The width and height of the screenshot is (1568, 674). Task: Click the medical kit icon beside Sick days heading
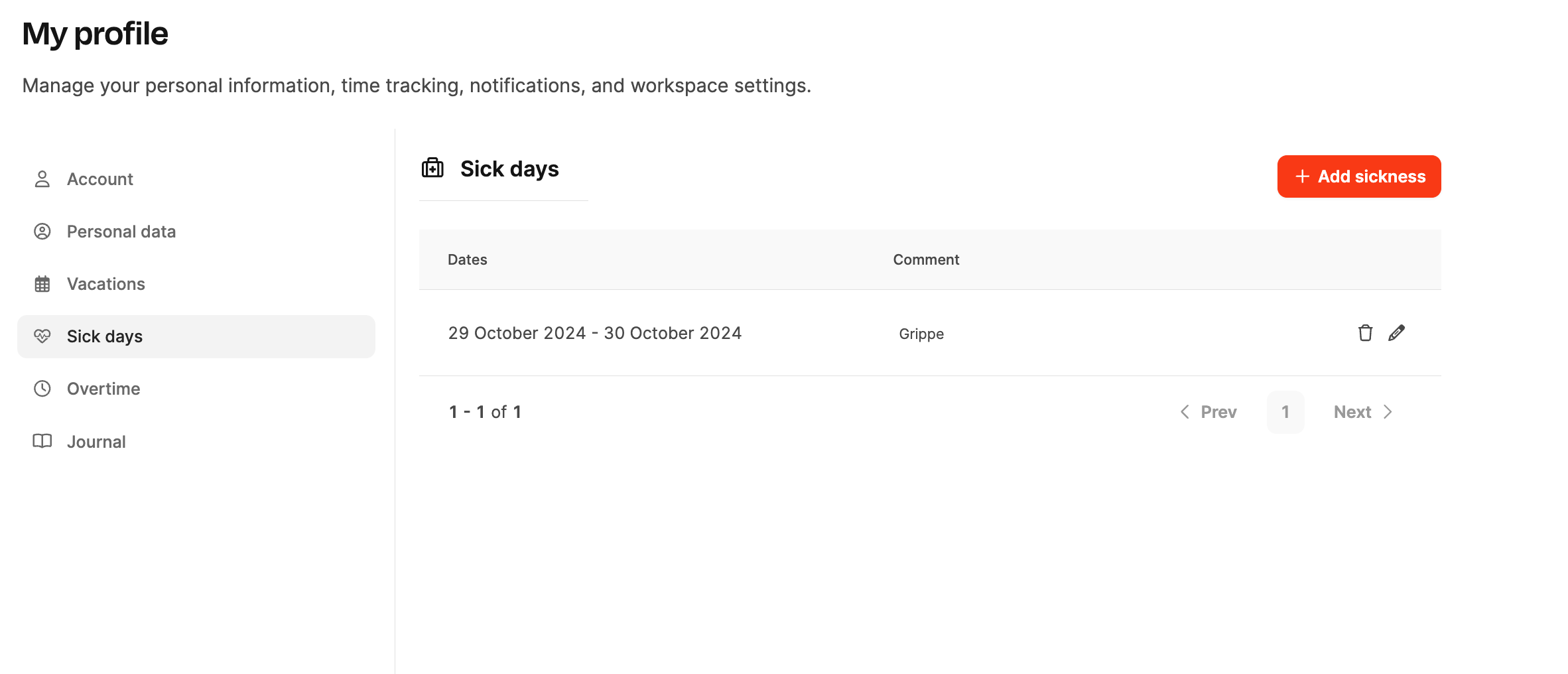433,168
